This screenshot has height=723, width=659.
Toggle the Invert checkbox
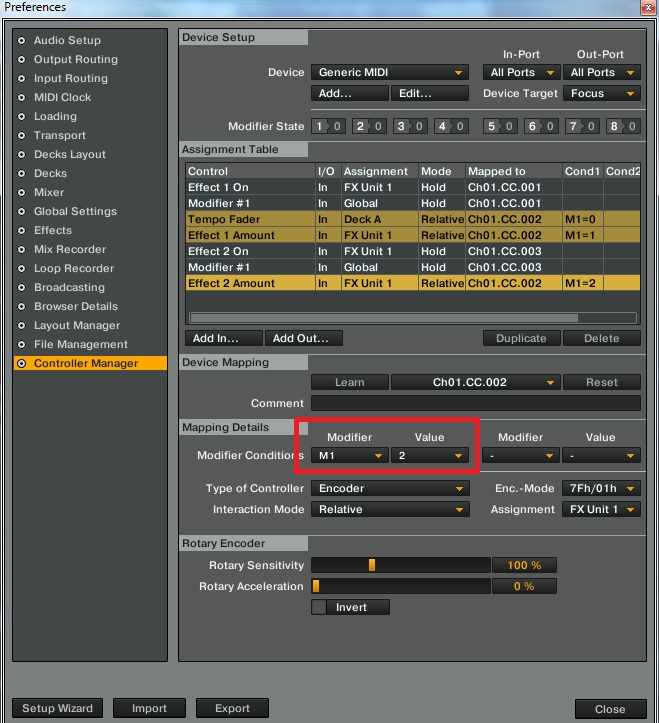click(x=319, y=607)
